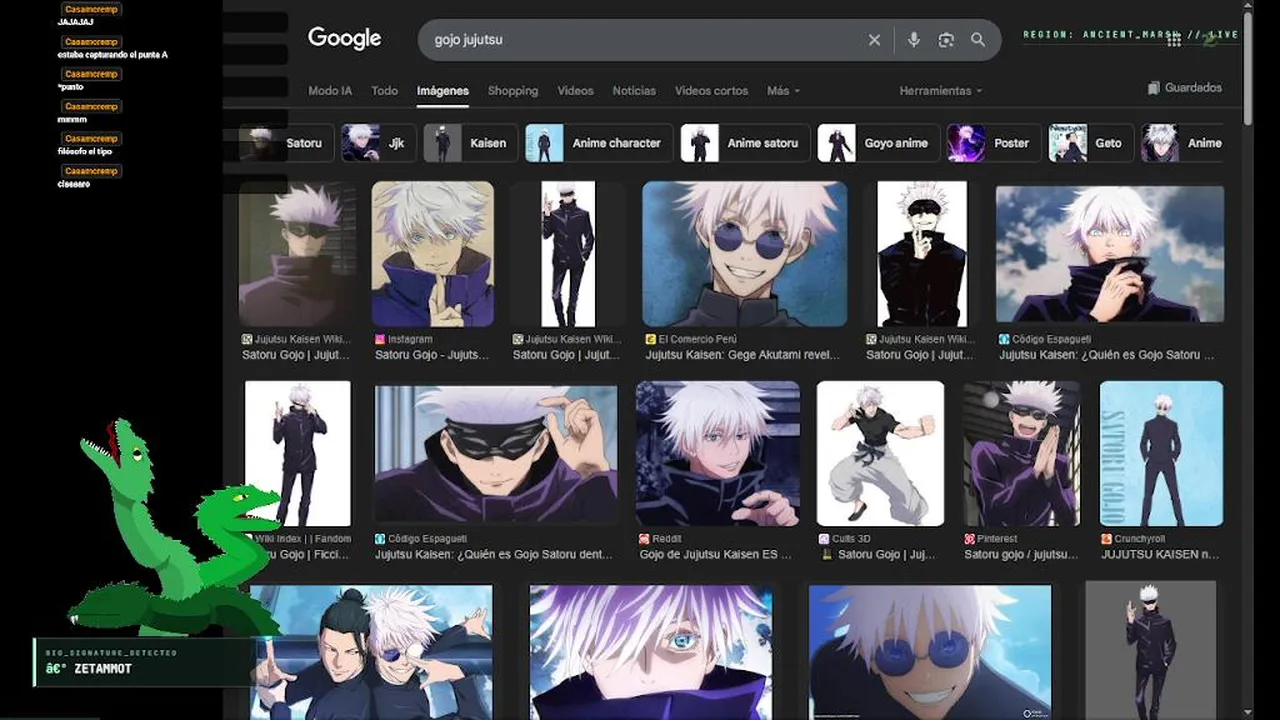This screenshot has height=720, width=1280.
Task: Open the second-row Código Espagueti blindfold image
Action: pos(496,455)
